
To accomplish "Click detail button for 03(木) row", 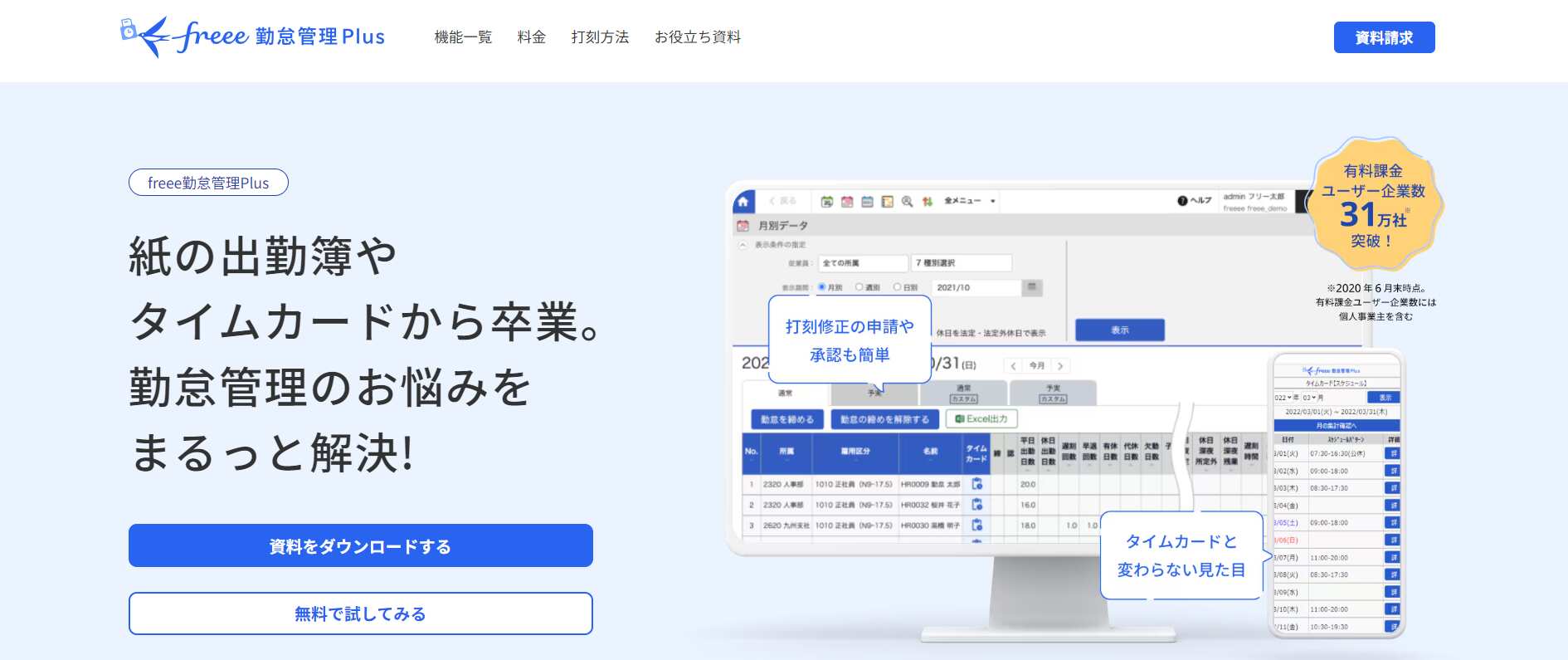I will pyautogui.click(x=1392, y=488).
